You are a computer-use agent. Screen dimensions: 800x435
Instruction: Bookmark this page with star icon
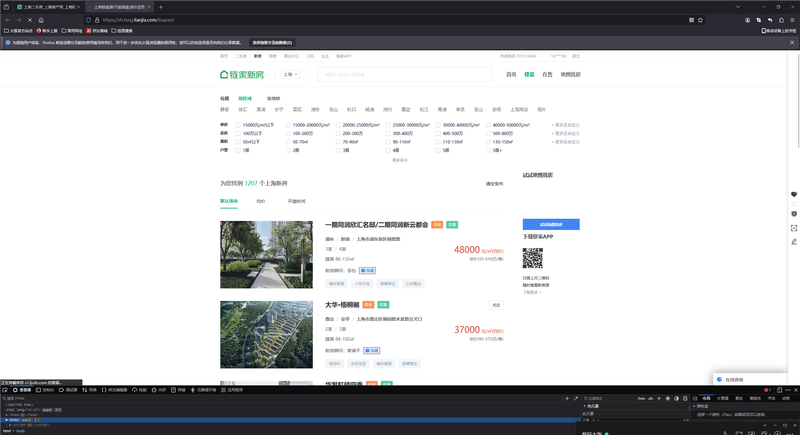pyautogui.click(x=701, y=20)
